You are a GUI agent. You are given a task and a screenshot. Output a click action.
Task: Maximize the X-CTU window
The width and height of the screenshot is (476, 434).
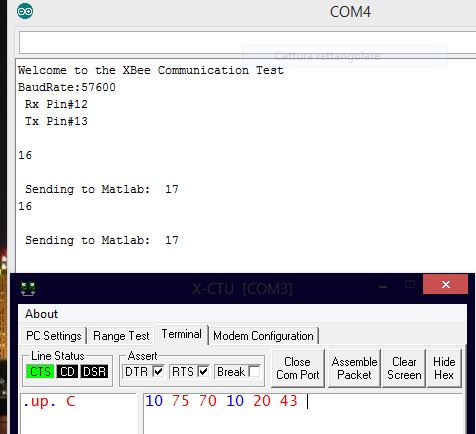tap(410, 284)
